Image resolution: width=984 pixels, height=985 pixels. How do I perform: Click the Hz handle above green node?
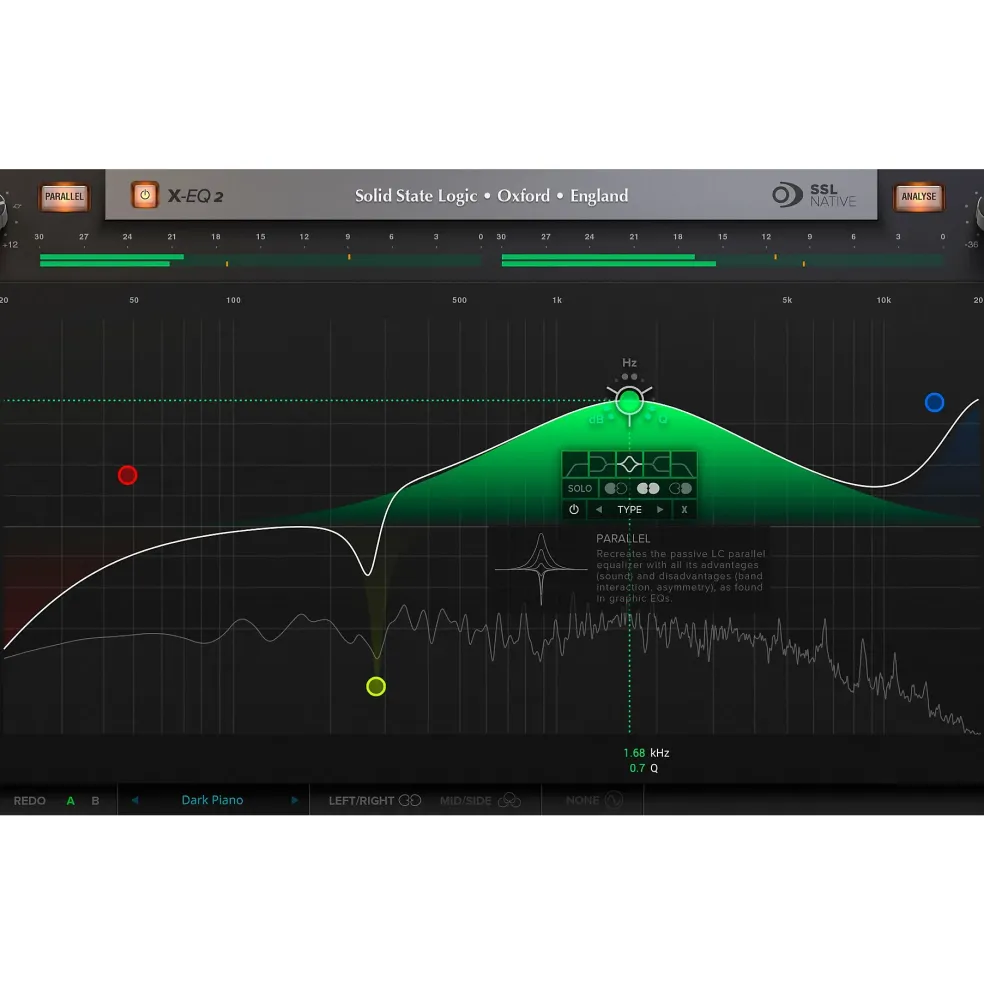629,362
